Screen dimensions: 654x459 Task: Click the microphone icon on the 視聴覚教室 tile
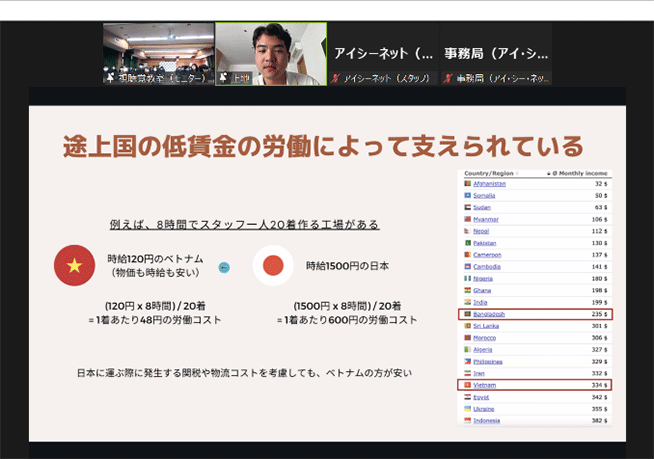110,78
